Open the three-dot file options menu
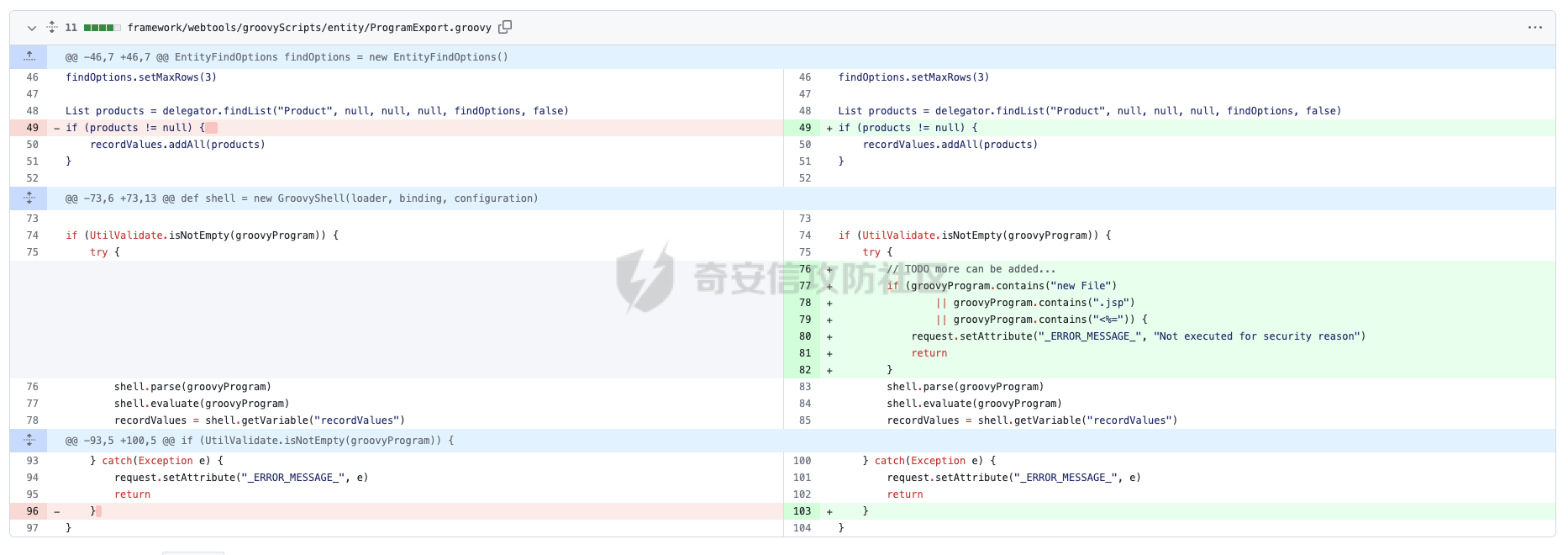 pyautogui.click(x=1534, y=28)
